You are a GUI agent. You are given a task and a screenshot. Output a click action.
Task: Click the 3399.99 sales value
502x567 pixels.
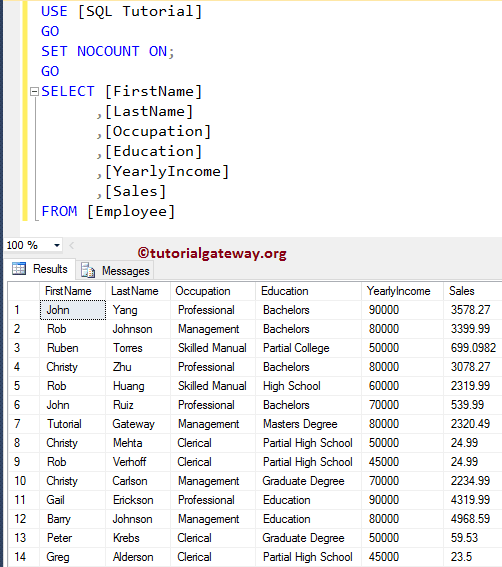point(472,329)
